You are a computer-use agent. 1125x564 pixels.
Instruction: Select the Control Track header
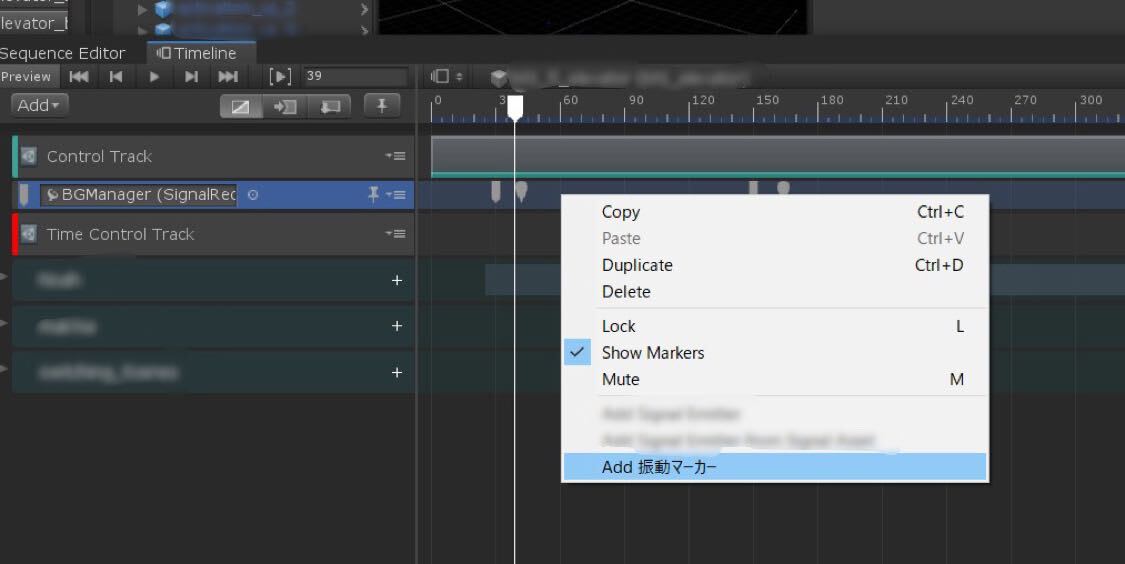click(x=213, y=156)
